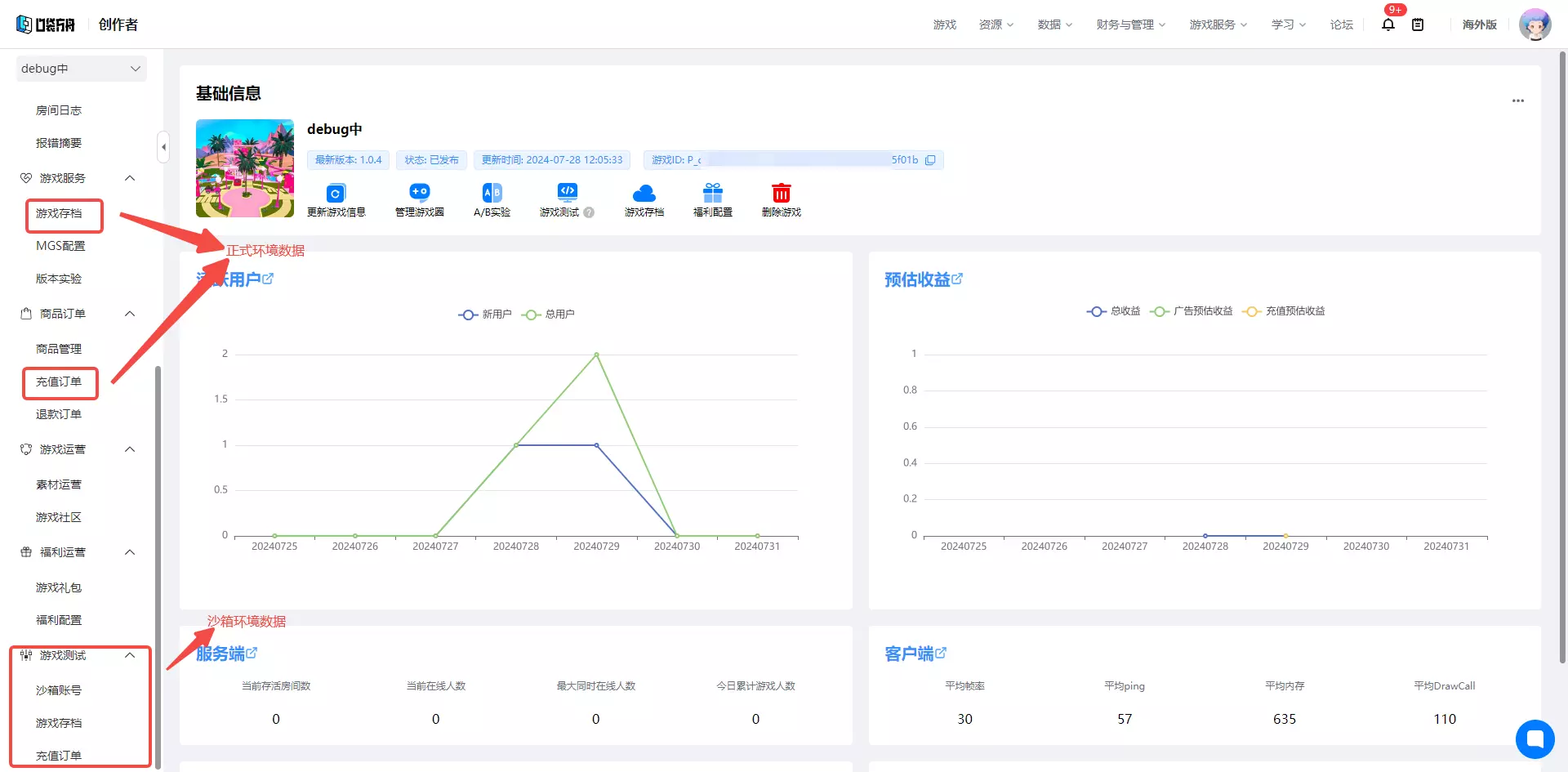
Task: Open 沙箱账号 in the sidebar
Action: tap(59, 690)
